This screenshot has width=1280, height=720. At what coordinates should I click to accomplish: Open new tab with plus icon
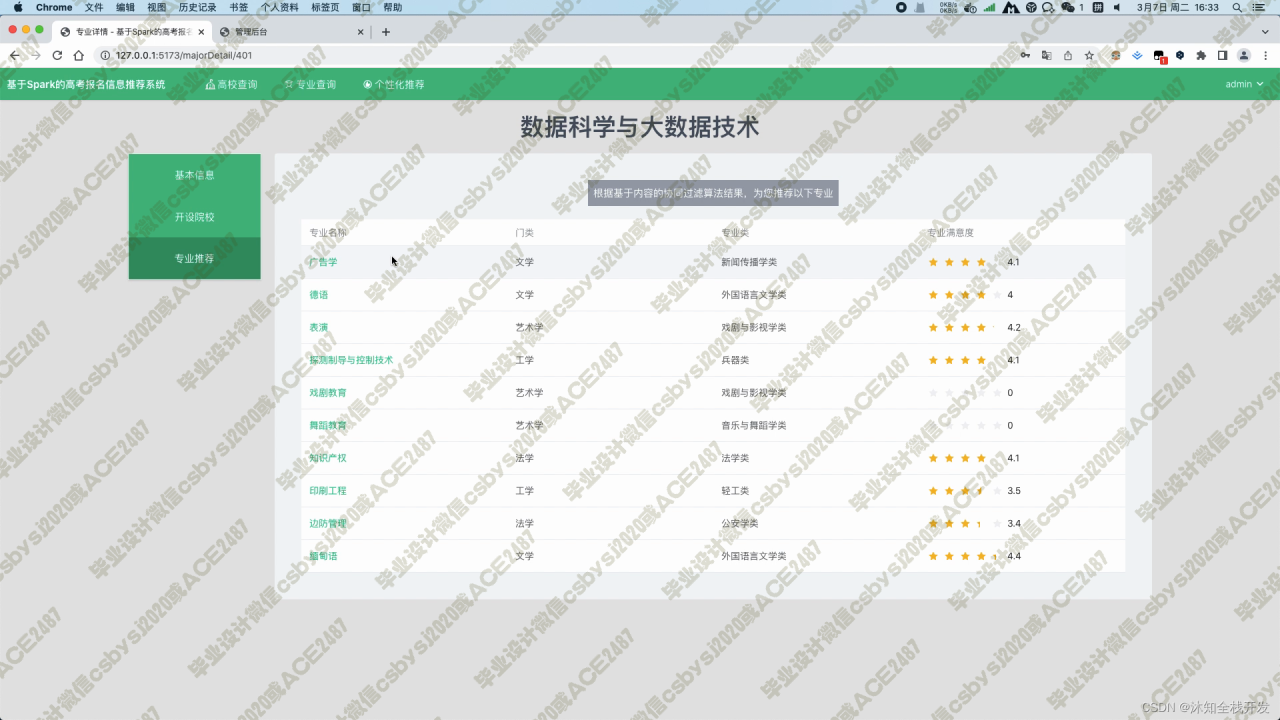point(386,32)
